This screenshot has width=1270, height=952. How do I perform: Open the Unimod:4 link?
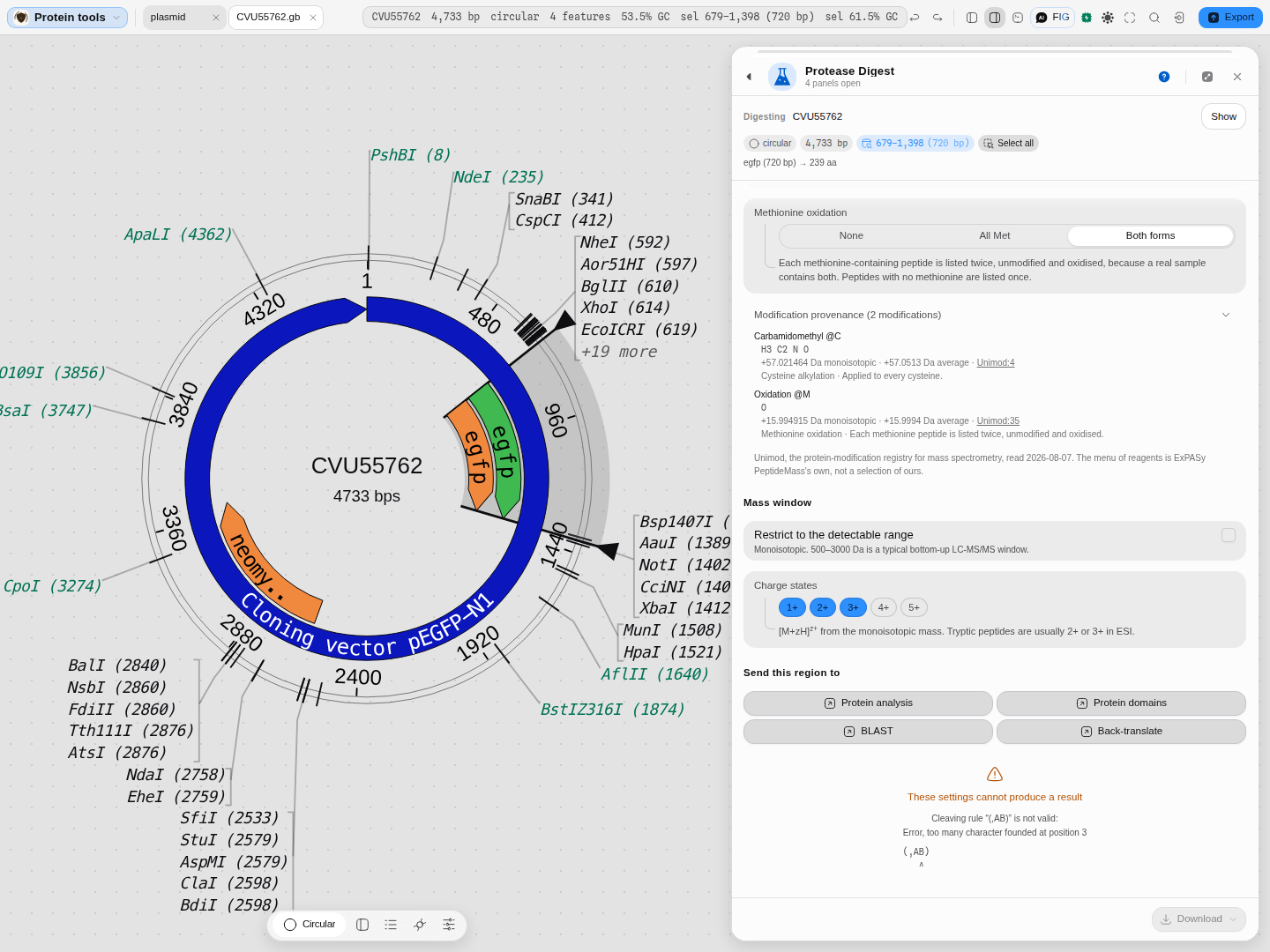click(x=996, y=362)
